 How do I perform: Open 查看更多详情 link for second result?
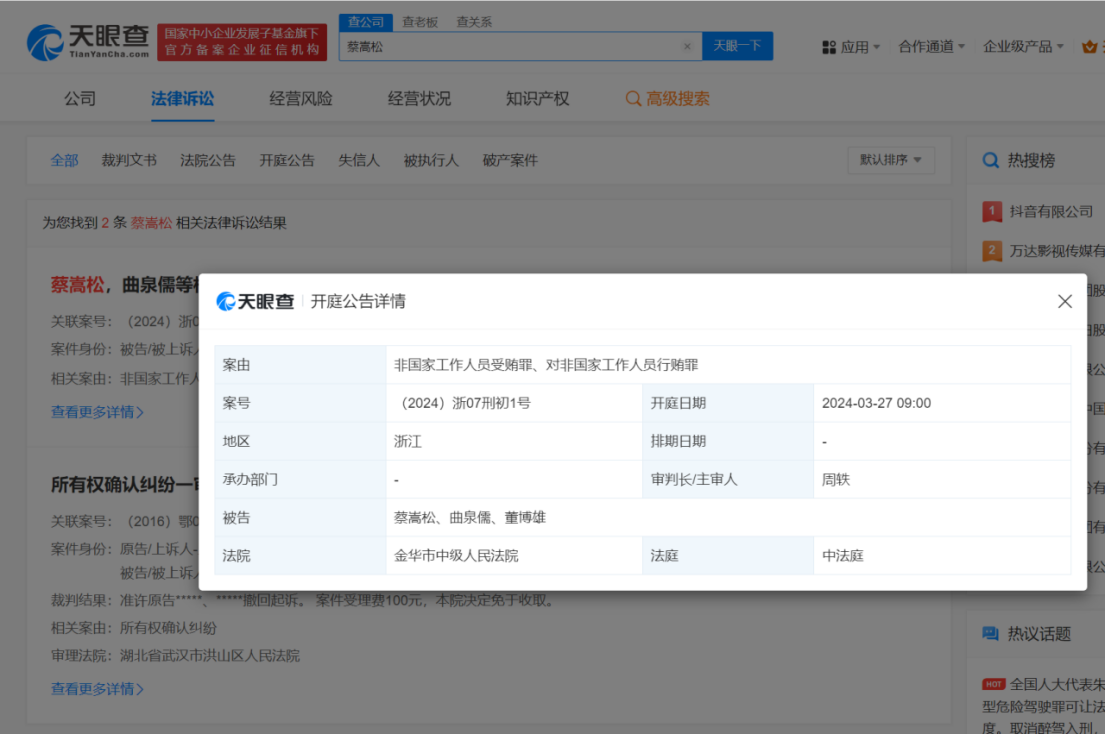pyautogui.click(x=97, y=689)
